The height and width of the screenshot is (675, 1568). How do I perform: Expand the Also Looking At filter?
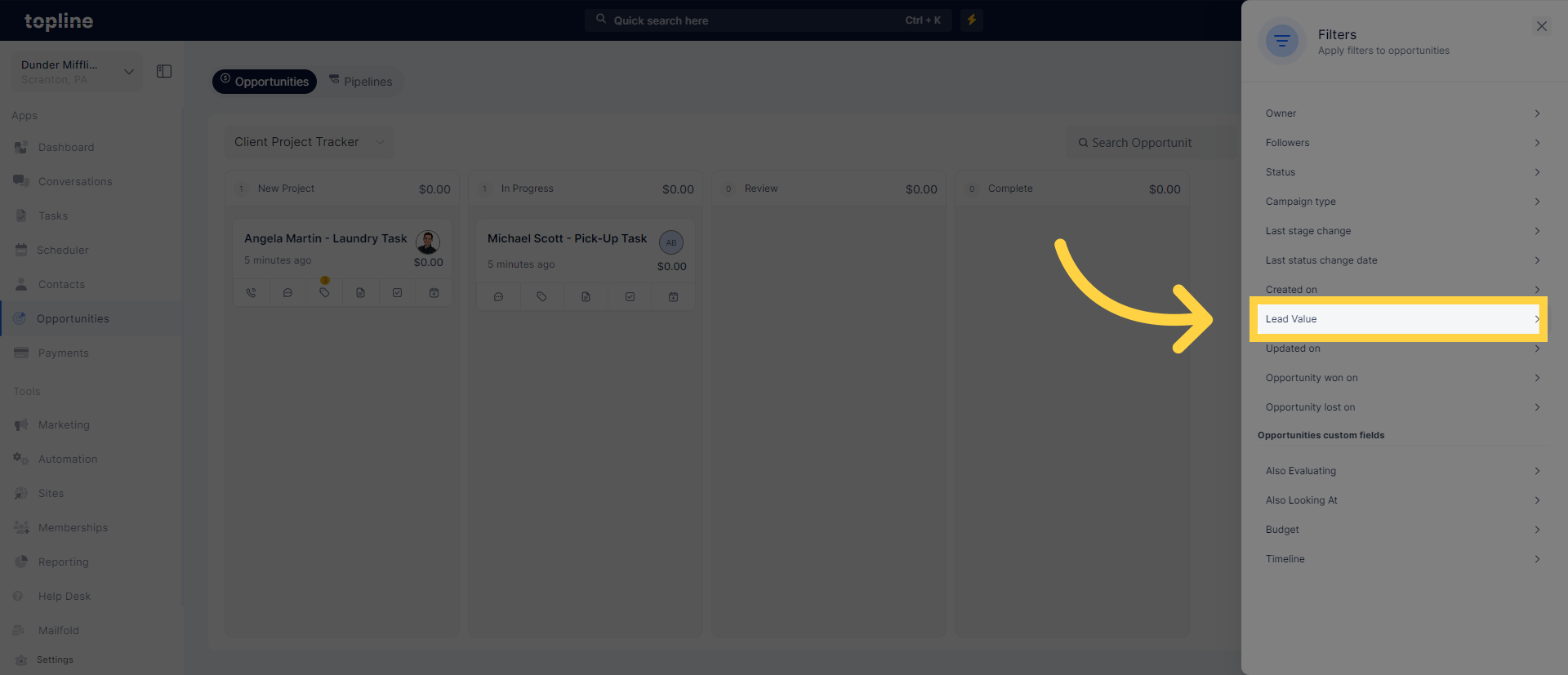(x=1402, y=500)
